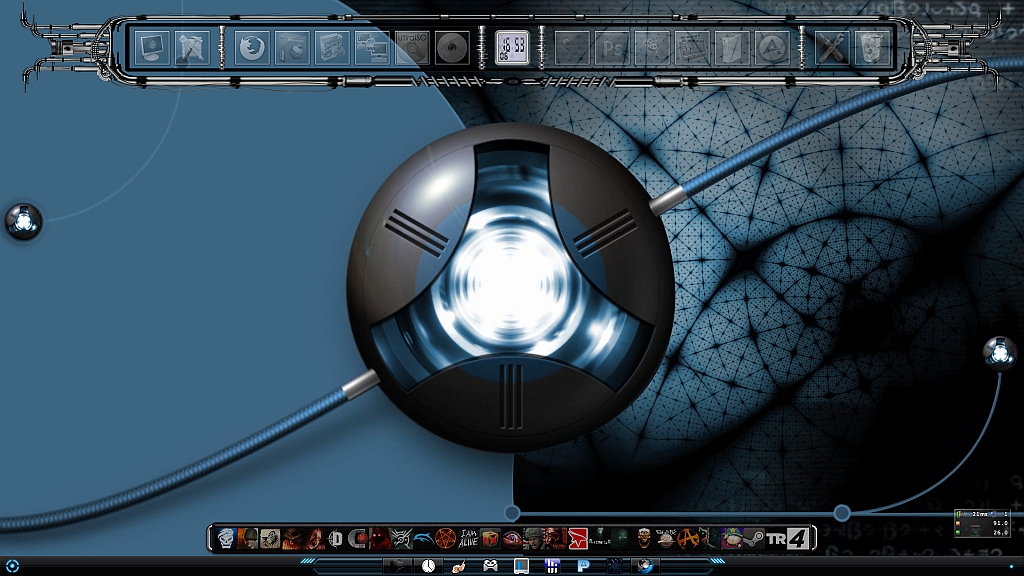Open the Recycle Bin at the dock's right end
The height and width of the screenshot is (576, 1024).
(x=870, y=48)
